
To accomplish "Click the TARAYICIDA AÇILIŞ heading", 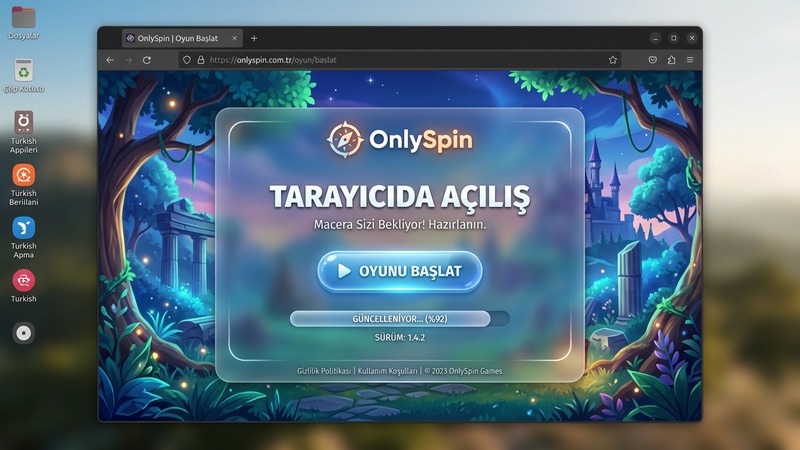I will (x=399, y=197).
